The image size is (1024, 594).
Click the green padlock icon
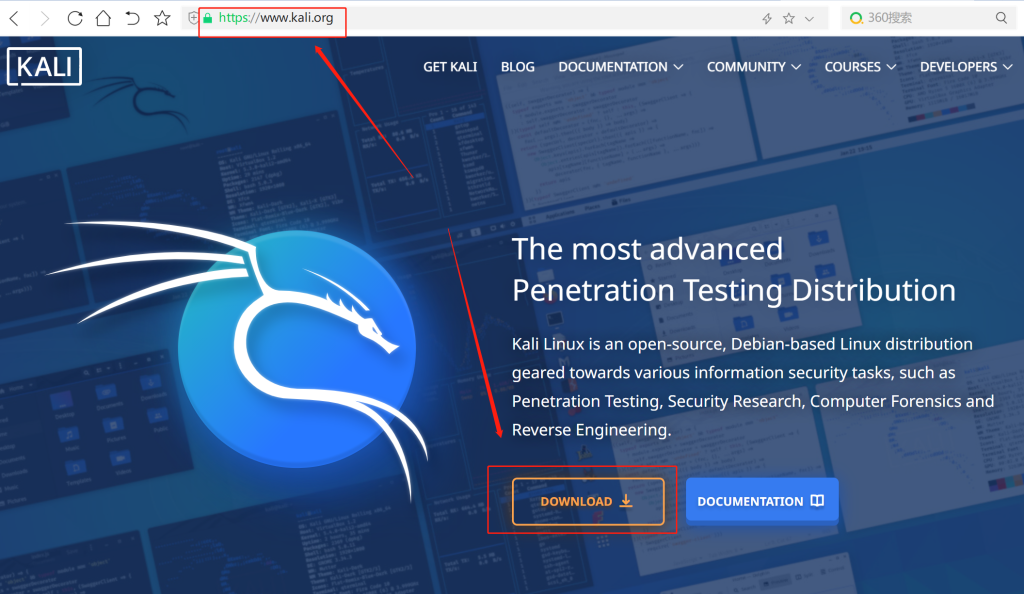[208, 18]
